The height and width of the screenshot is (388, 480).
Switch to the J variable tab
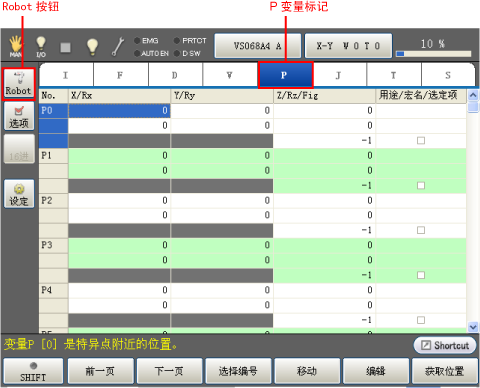[x=339, y=75]
